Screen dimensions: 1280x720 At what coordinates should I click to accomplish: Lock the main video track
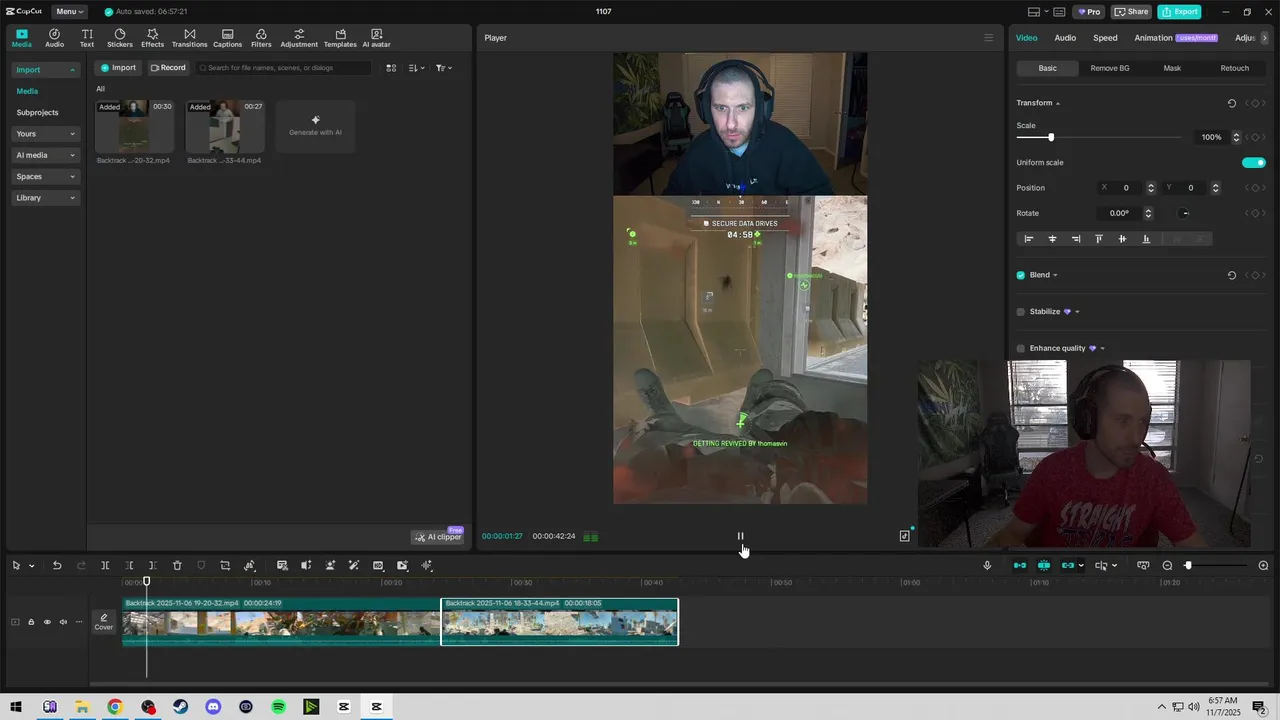31,622
